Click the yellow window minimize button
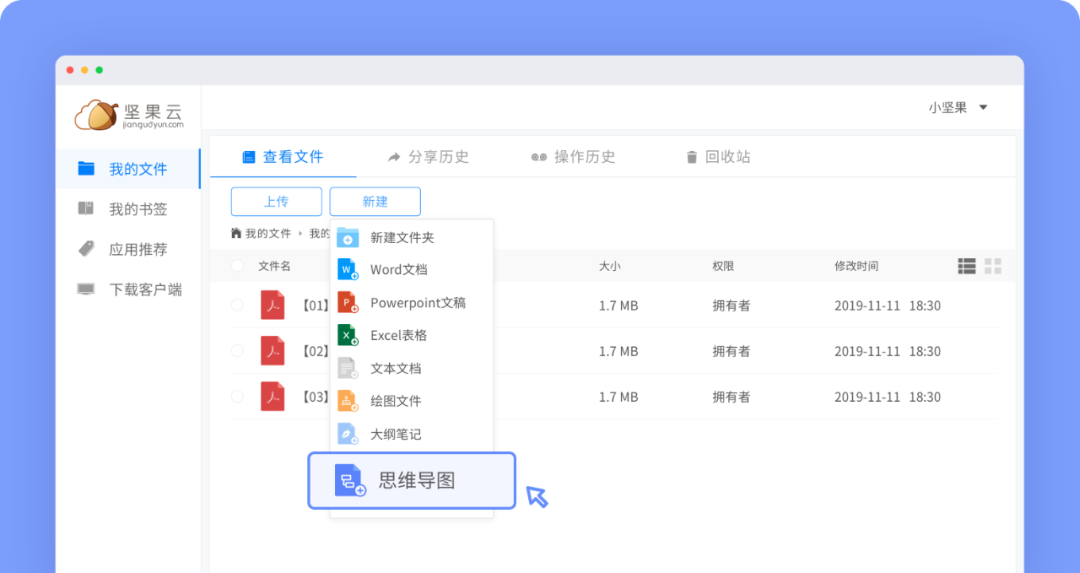Screen dimensions: 1080x573 [x=85, y=70]
